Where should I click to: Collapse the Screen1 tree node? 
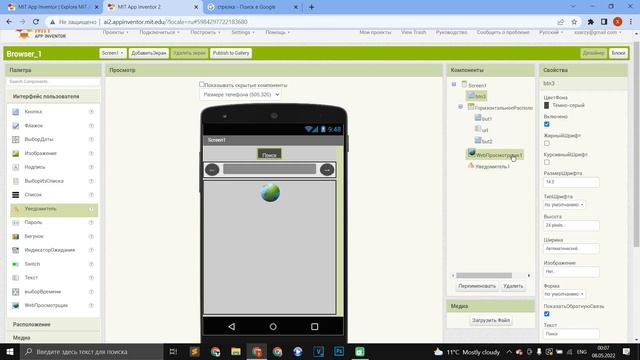pos(454,84)
